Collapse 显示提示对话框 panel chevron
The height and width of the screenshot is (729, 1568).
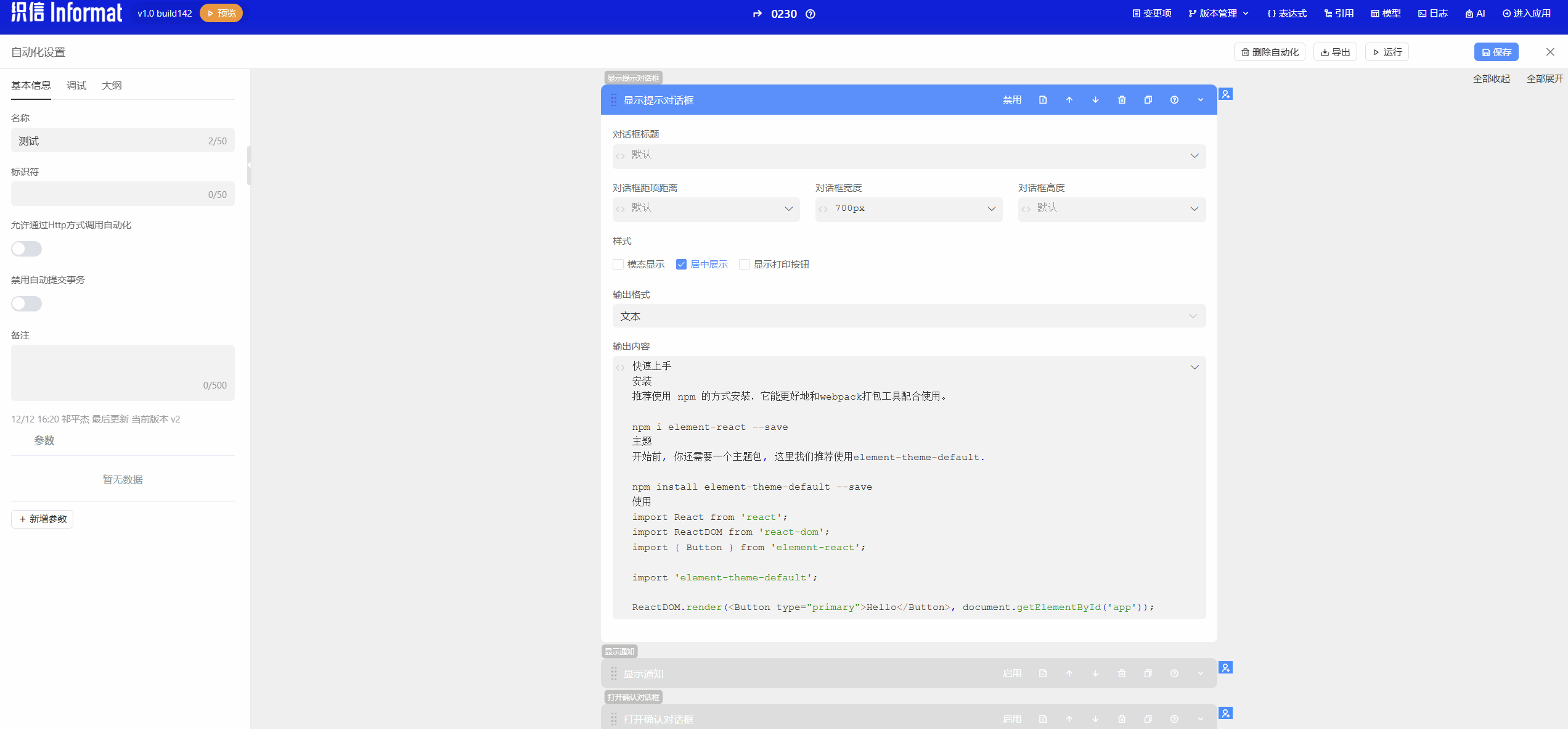tap(1201, 100)
